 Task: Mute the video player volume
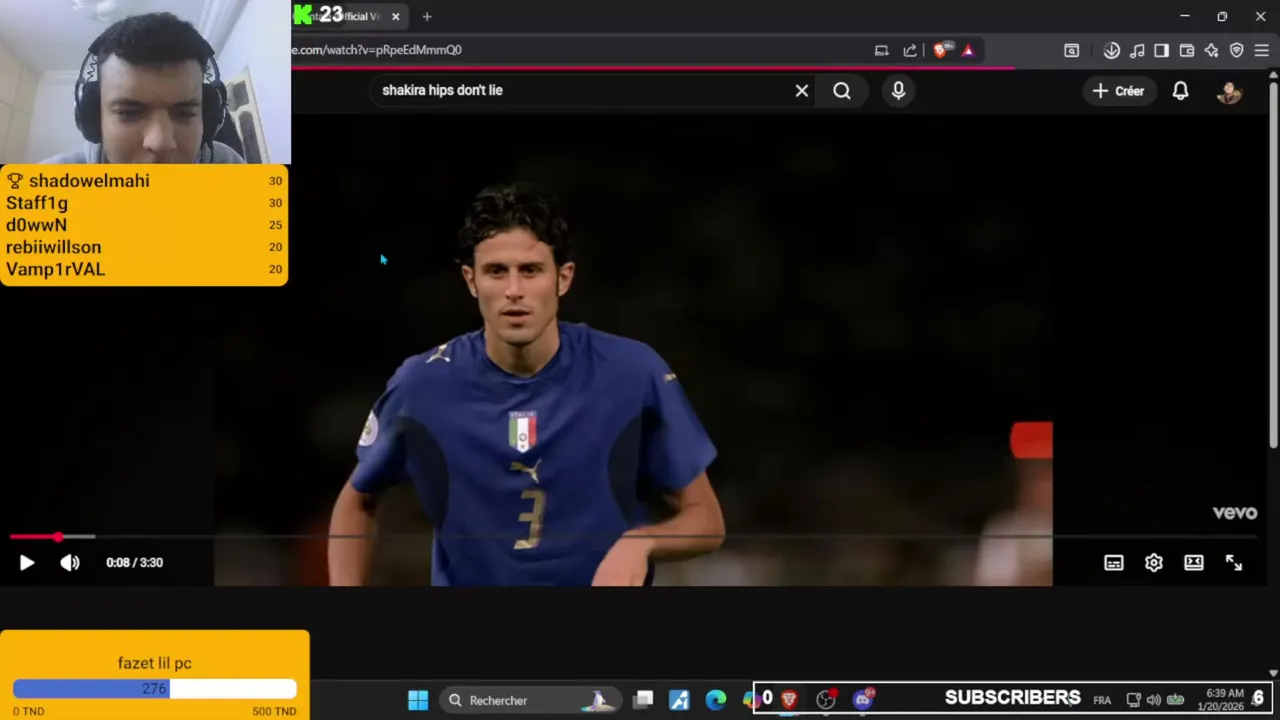pos(70,563)
